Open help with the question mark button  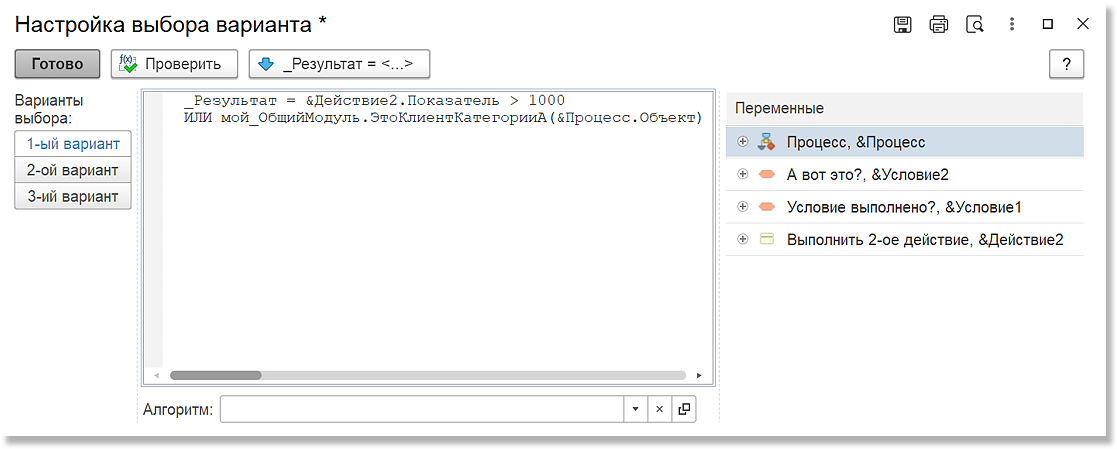tap(1066, 63)
